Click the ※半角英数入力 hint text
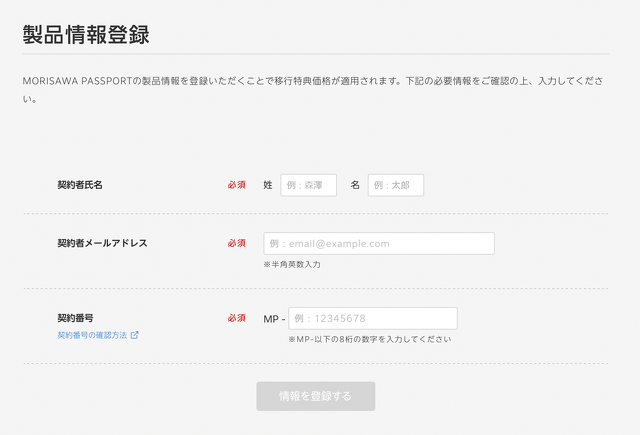 292,265
